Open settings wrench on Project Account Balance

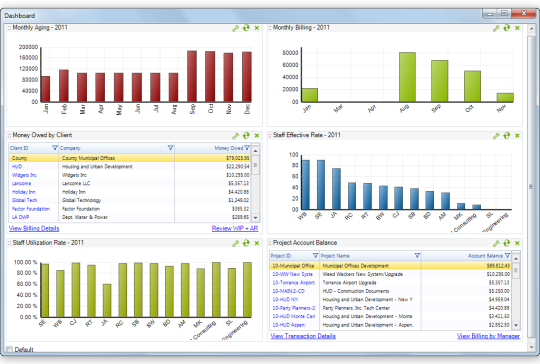pyautogui.click(x=496, y=243)
